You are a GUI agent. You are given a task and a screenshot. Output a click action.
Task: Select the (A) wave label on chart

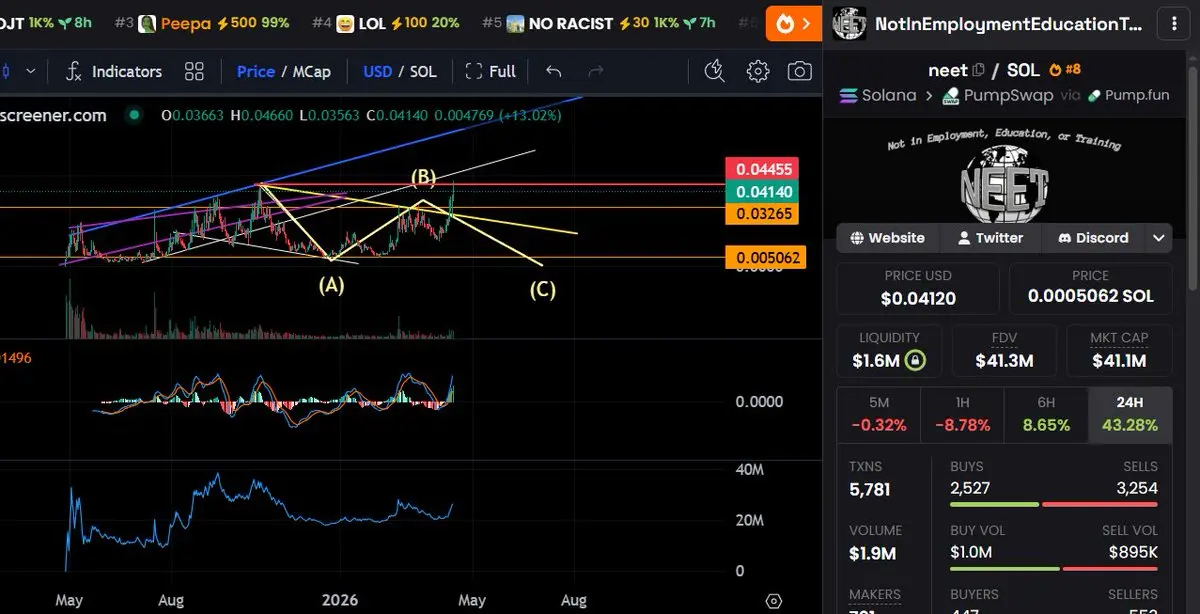pyautogui.click(x=331, y=285)
